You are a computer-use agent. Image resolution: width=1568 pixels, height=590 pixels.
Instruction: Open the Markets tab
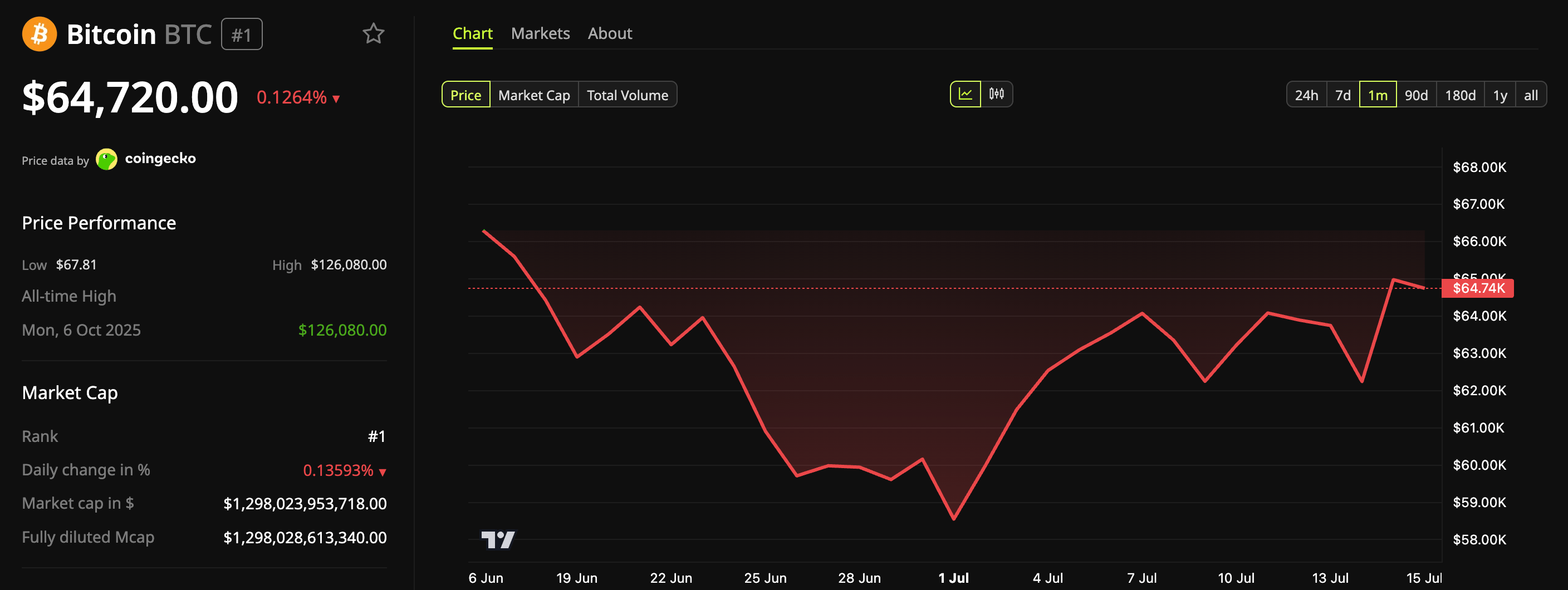click(x=541, y=33)
